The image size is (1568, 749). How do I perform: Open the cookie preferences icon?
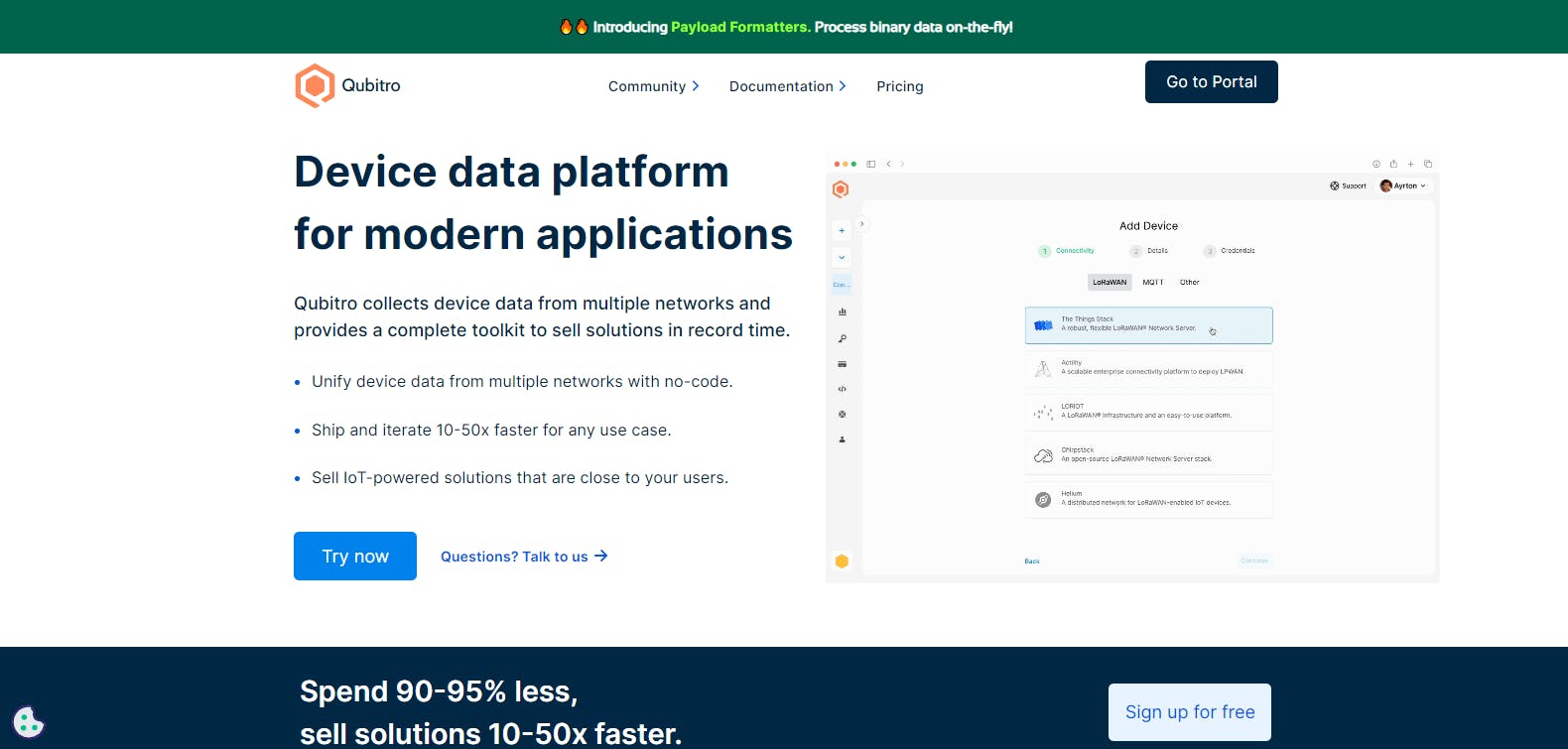28,721
